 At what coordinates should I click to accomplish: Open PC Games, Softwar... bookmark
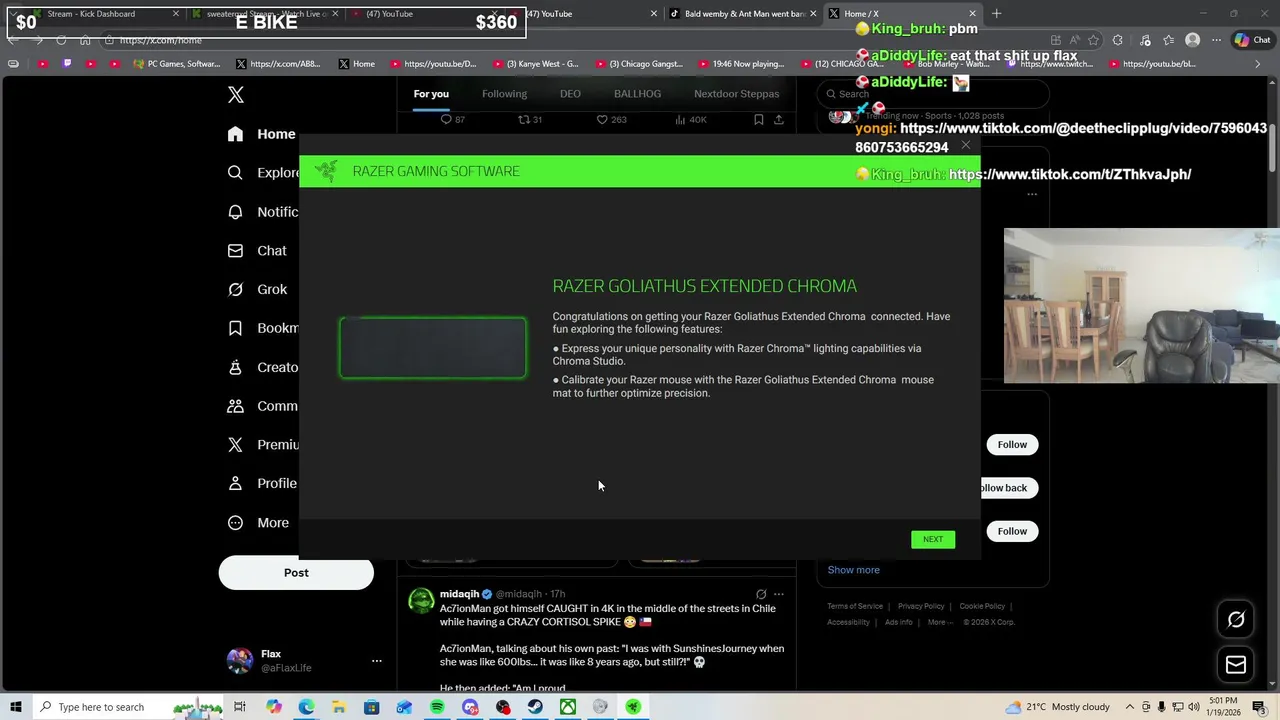coord(177,64)
